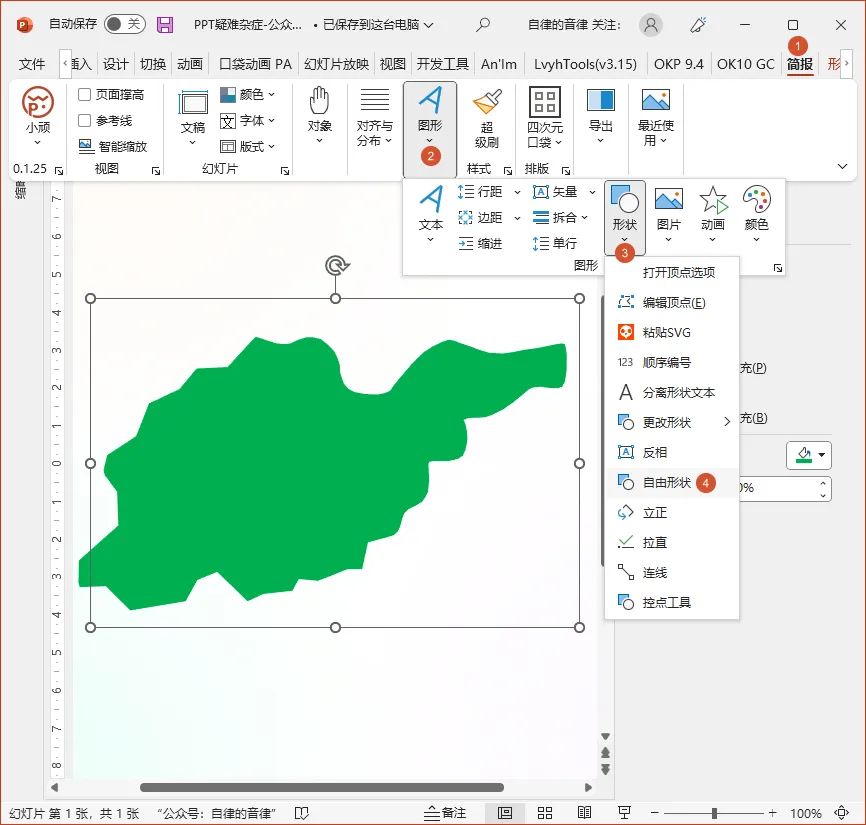
Task: Open the 对象 hand tool
Action: coord(319,116)
